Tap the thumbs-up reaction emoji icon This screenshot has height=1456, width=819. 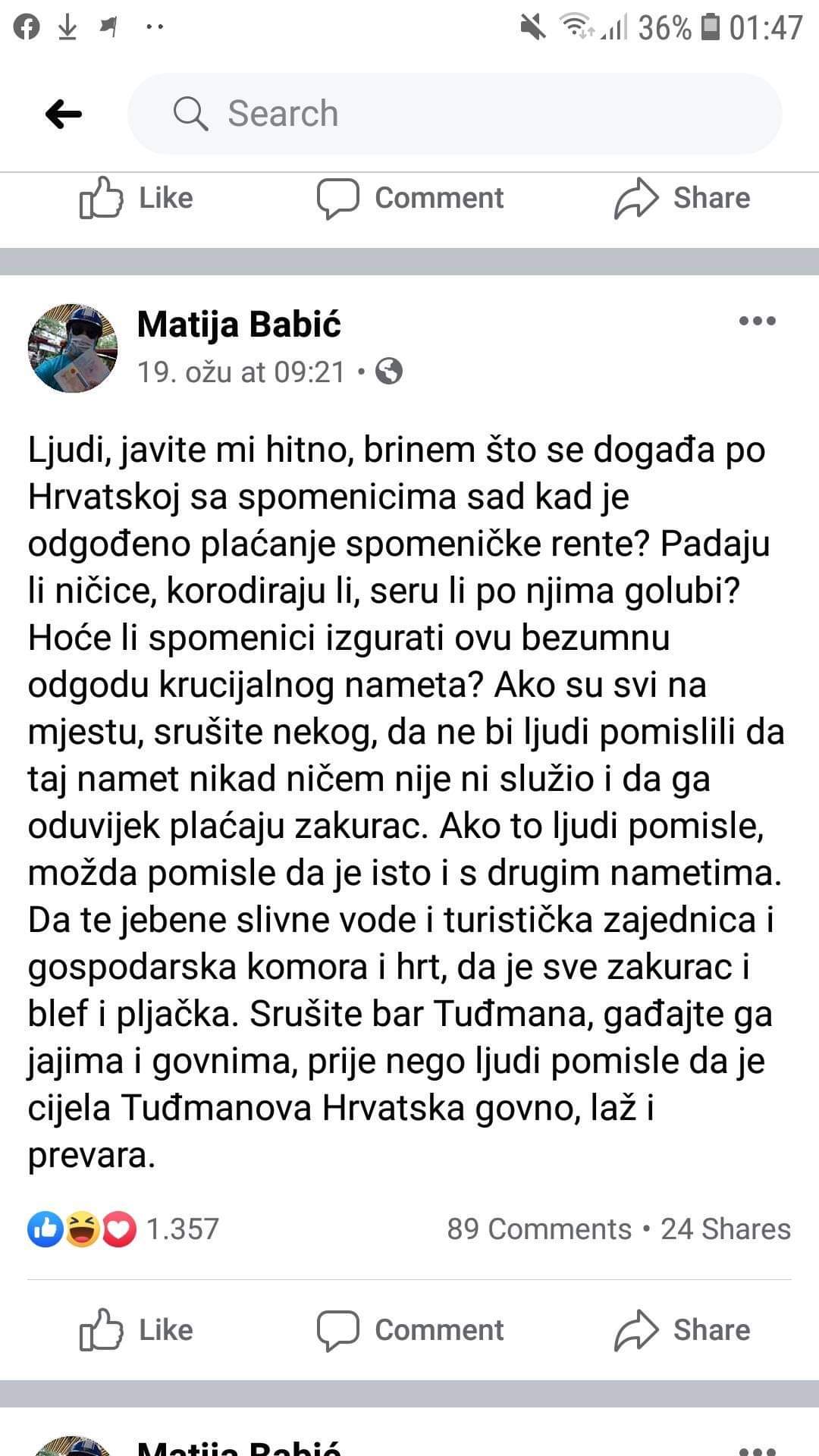(45, 1229)
